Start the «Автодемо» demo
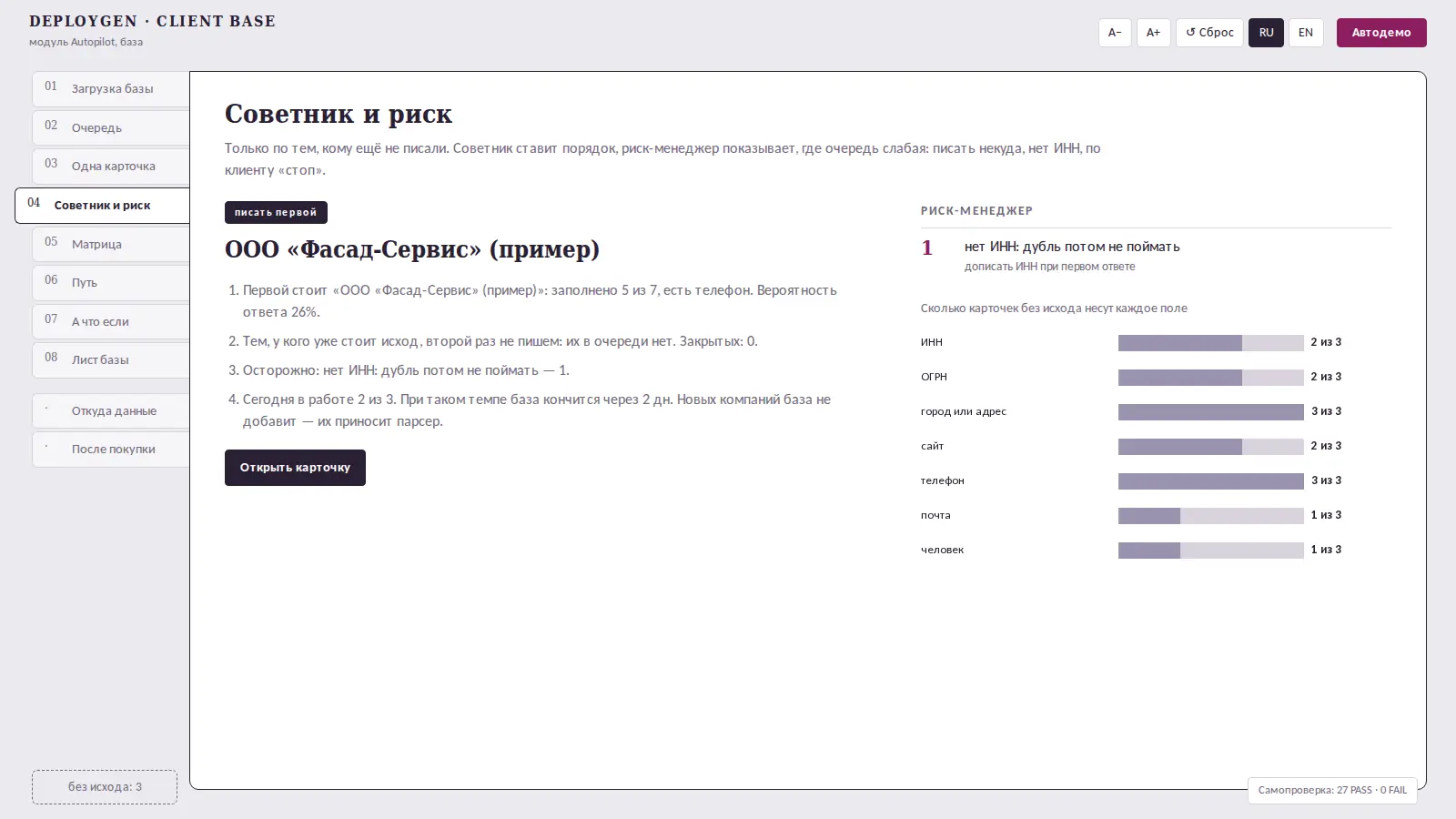The width and height of the screenshot is (1456, 819). [x=1381, y=33]
